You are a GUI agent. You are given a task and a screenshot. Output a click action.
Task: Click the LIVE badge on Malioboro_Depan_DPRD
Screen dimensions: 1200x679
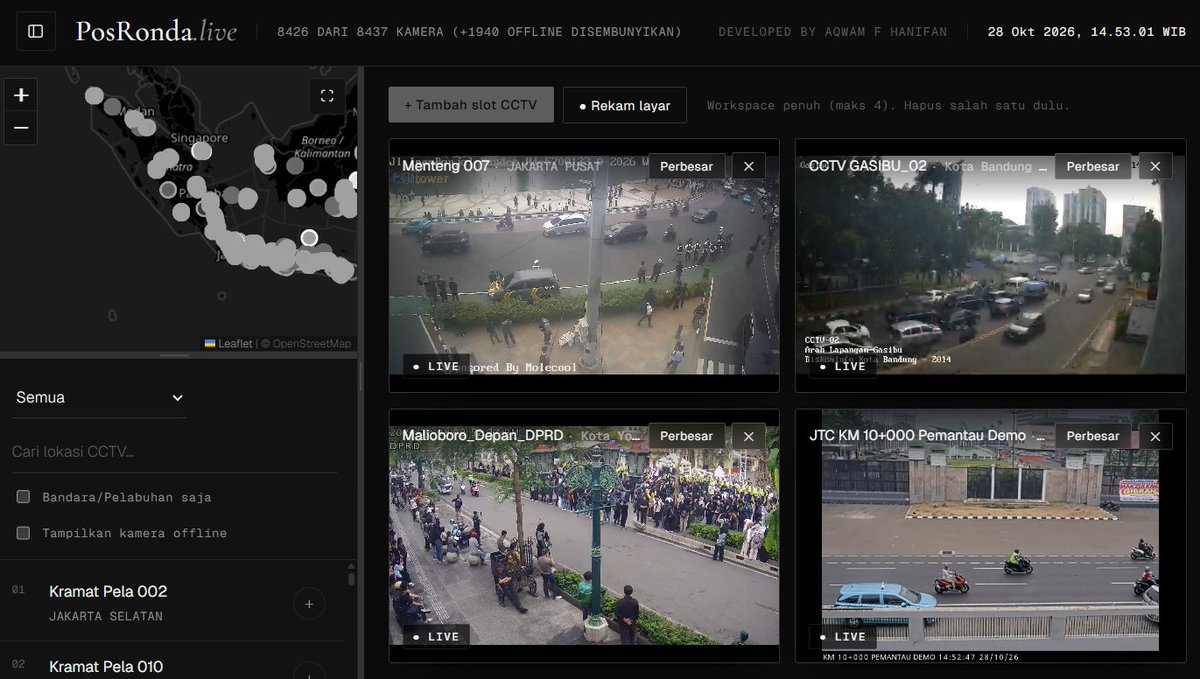436,636
